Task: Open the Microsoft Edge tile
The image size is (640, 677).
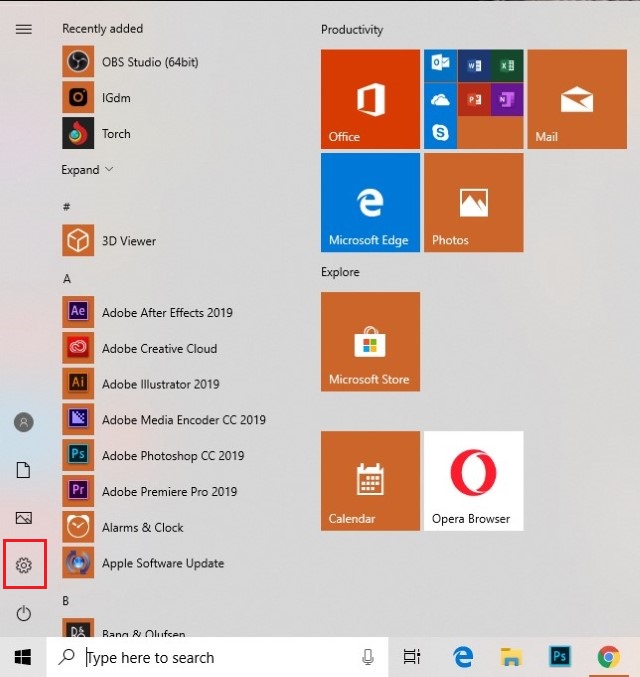Action: pos(370,202)
